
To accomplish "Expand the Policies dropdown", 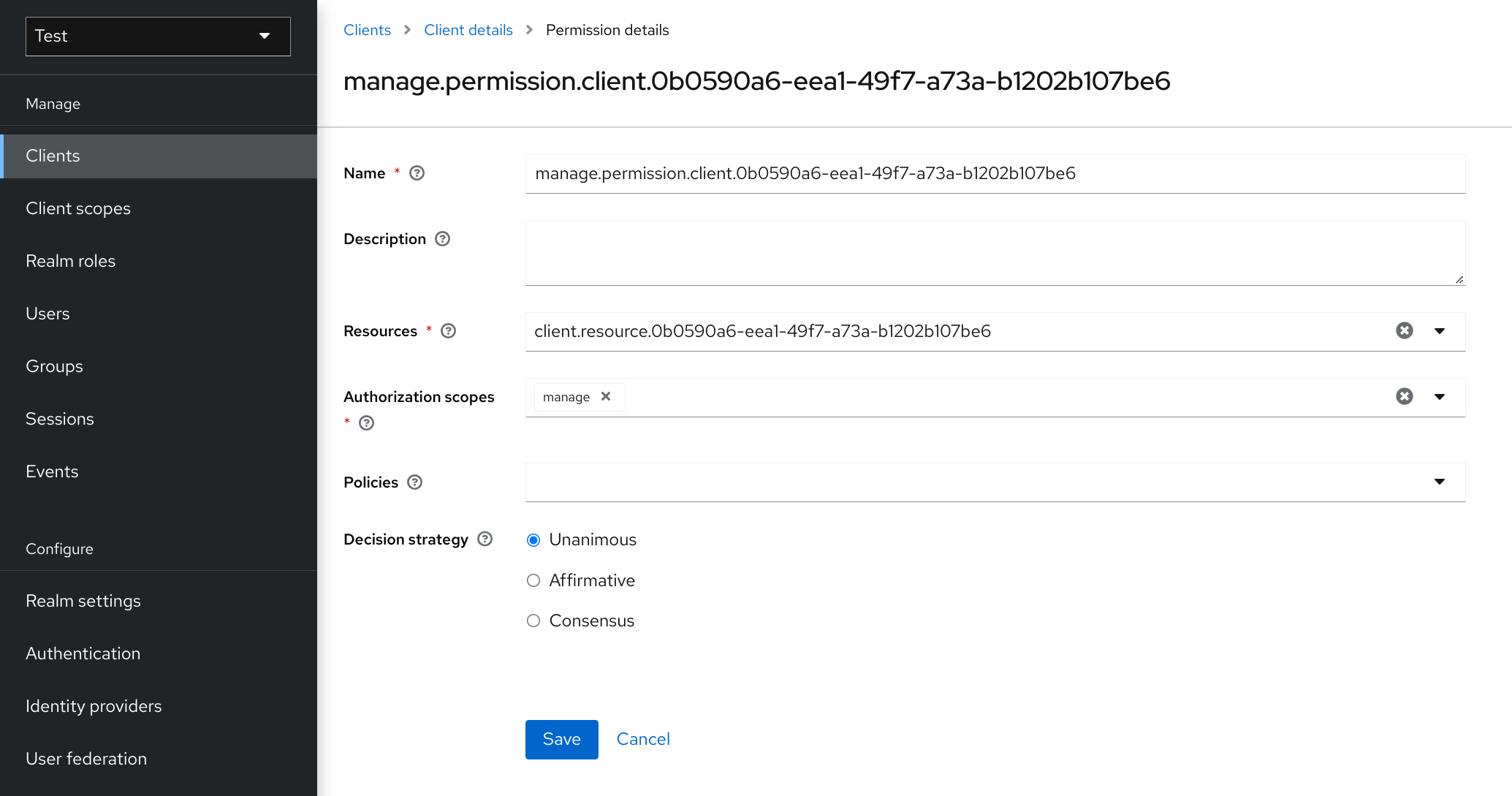I will pyautogui.click(x=1439, y=482).
